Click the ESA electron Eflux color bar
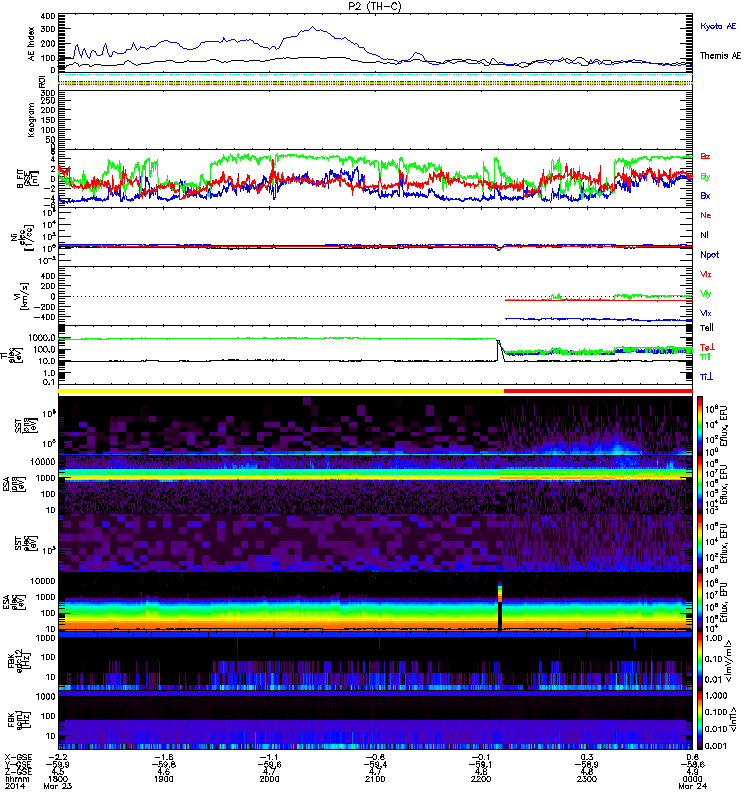This screenshot has width=750, height=800. pyautogui.click(x=700, y=602)
